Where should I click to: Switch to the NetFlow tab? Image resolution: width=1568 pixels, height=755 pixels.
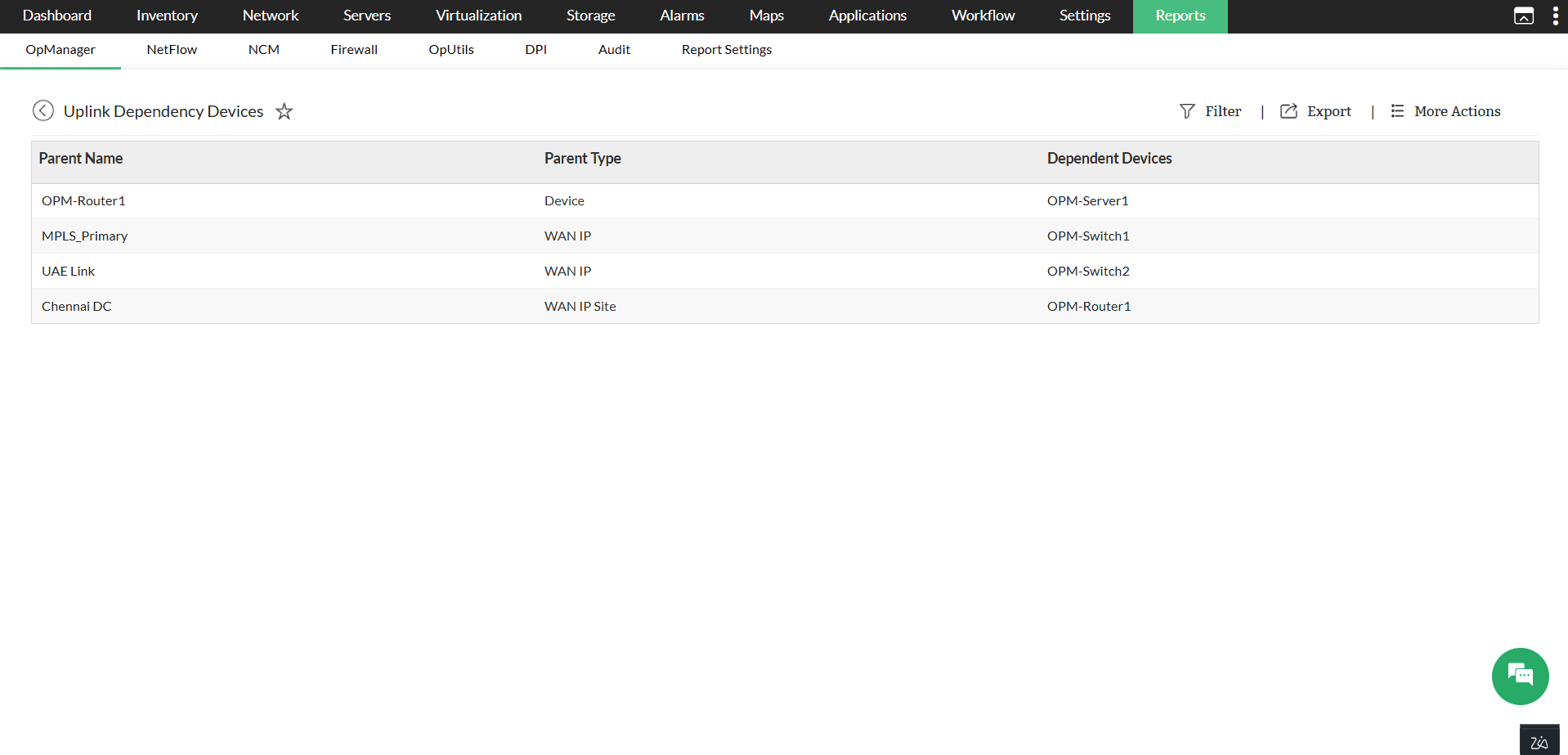172,49
